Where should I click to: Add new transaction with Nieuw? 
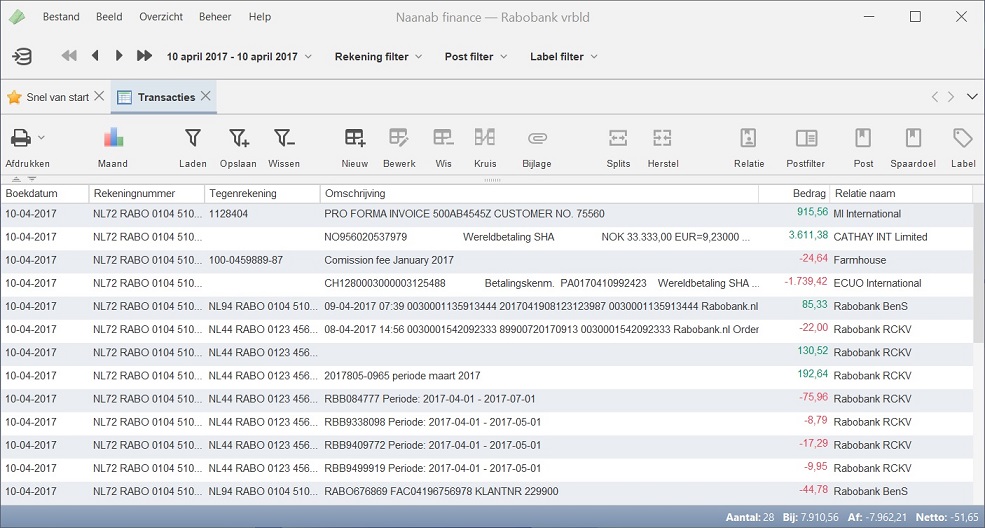tap(355, 138)
